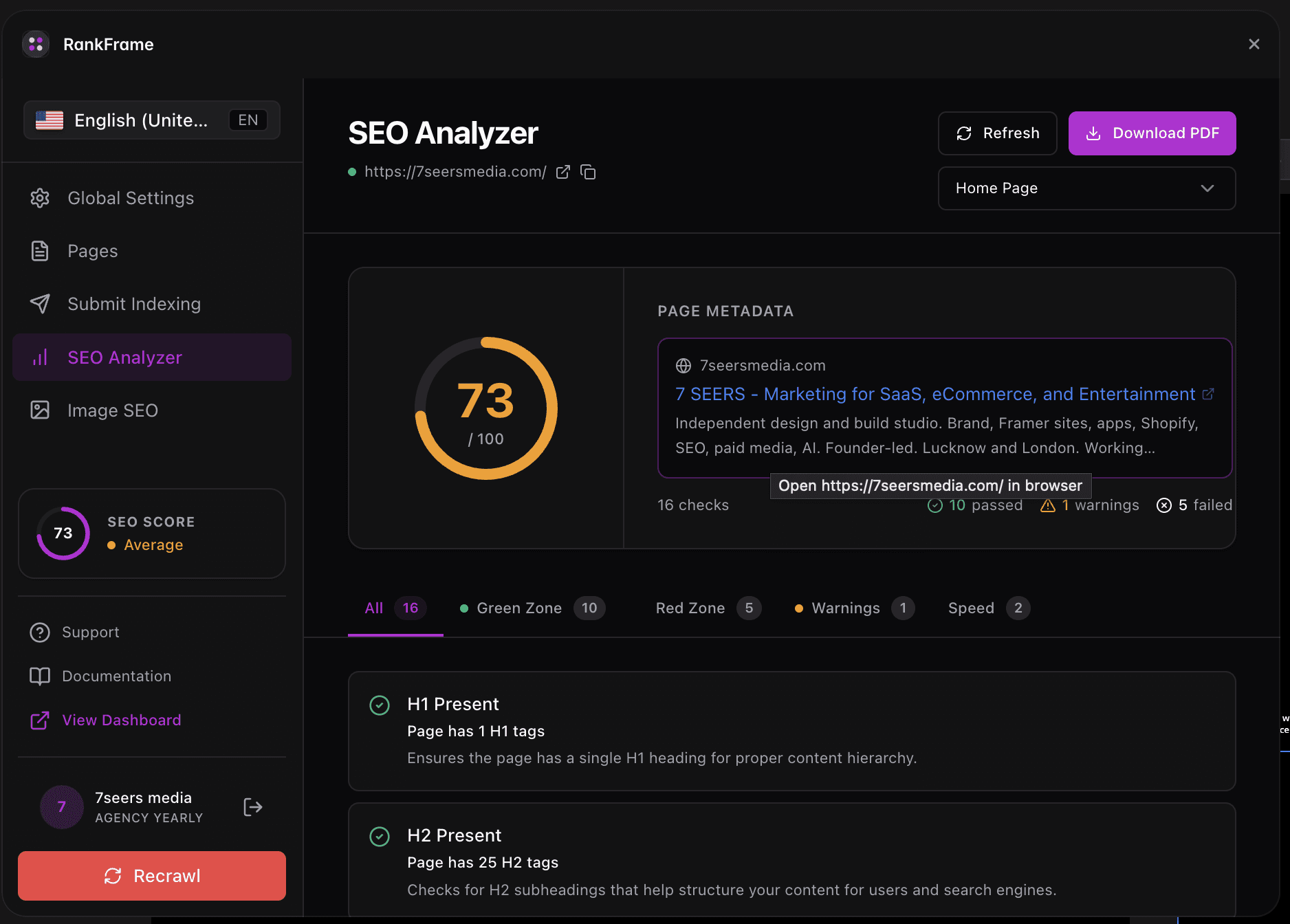
Task: Click the 7seersmedia.com URL text
Action: coord(455,172)
